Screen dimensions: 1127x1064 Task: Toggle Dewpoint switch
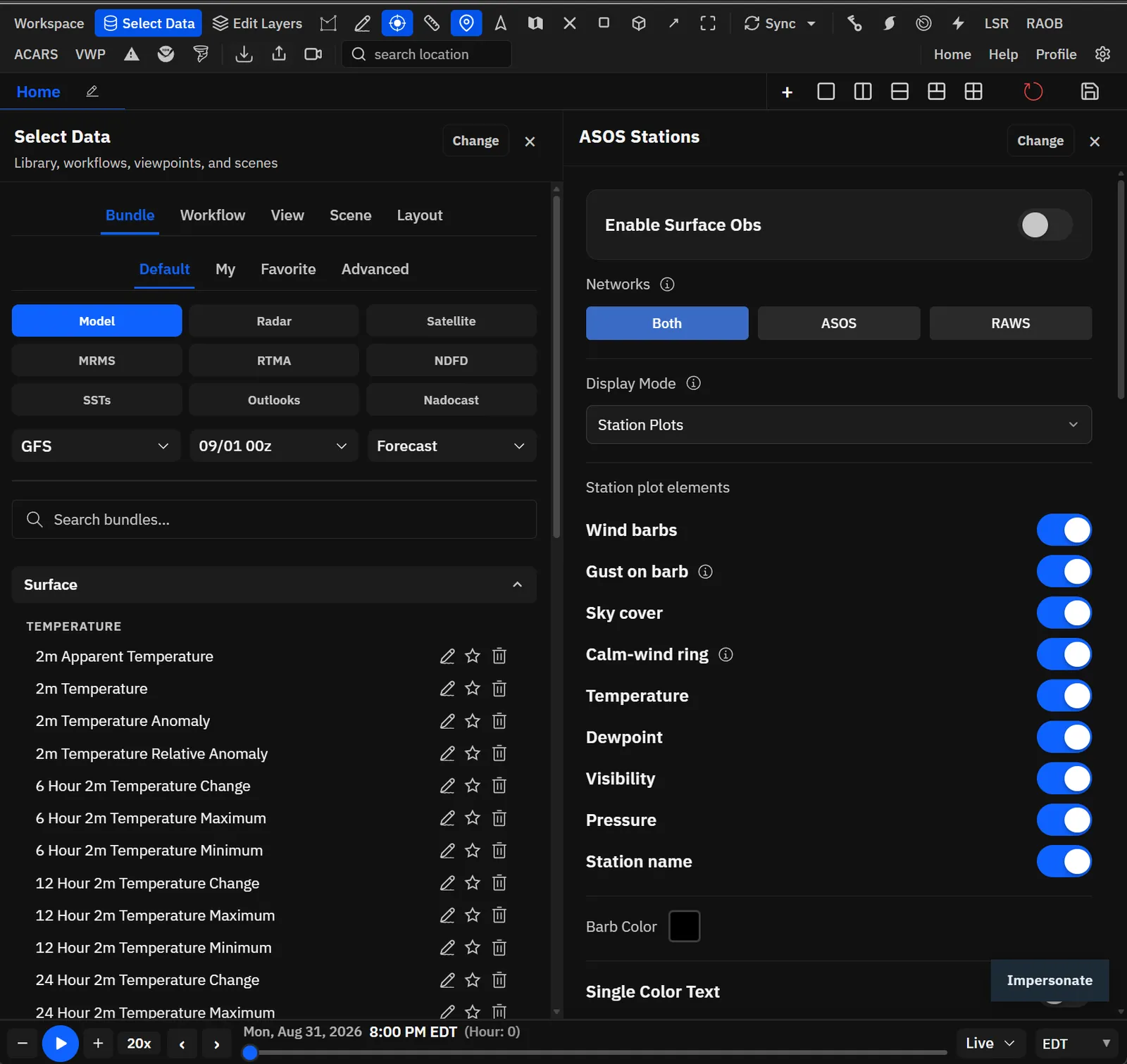coord(1064,737)
